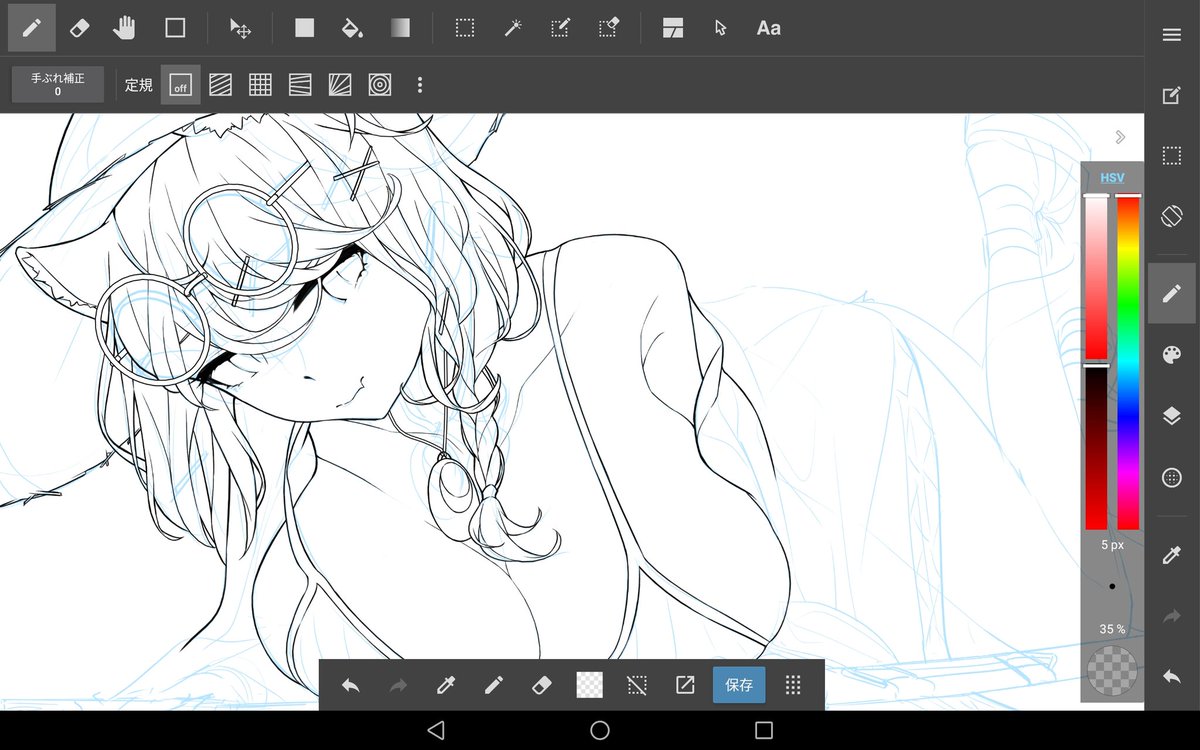
Task: Select the Panel divide tool
Action: click(x=672, y=28)
